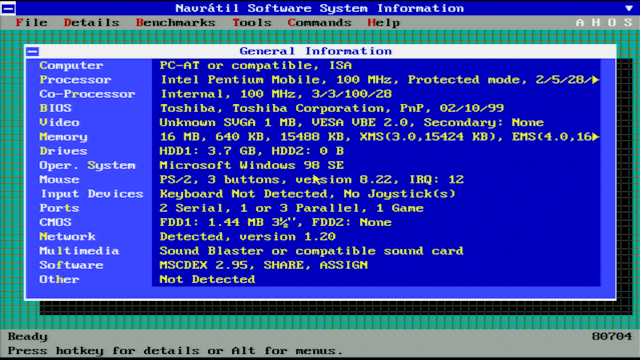The image size is (640, 360).
Task: Click 'Not Detected' in Other row
Action: [x=207, y=280]
